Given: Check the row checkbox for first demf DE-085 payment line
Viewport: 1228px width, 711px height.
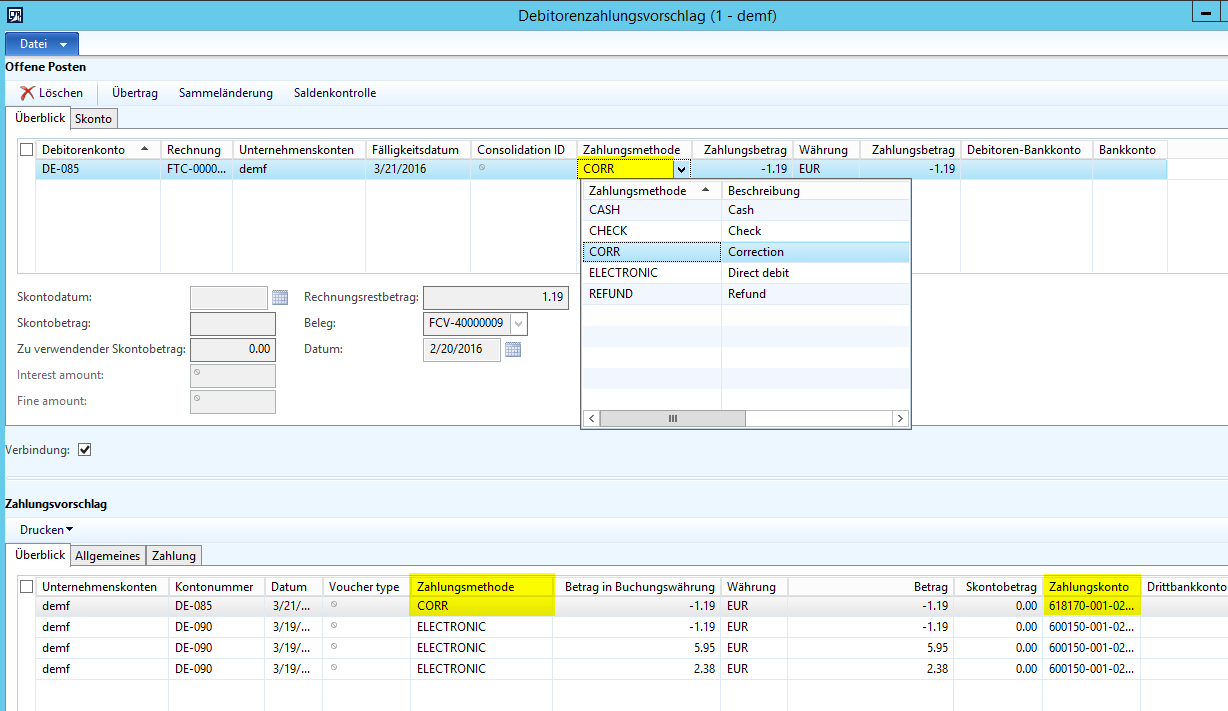Looking at the screenshot, I should click(x=27, y=606).
